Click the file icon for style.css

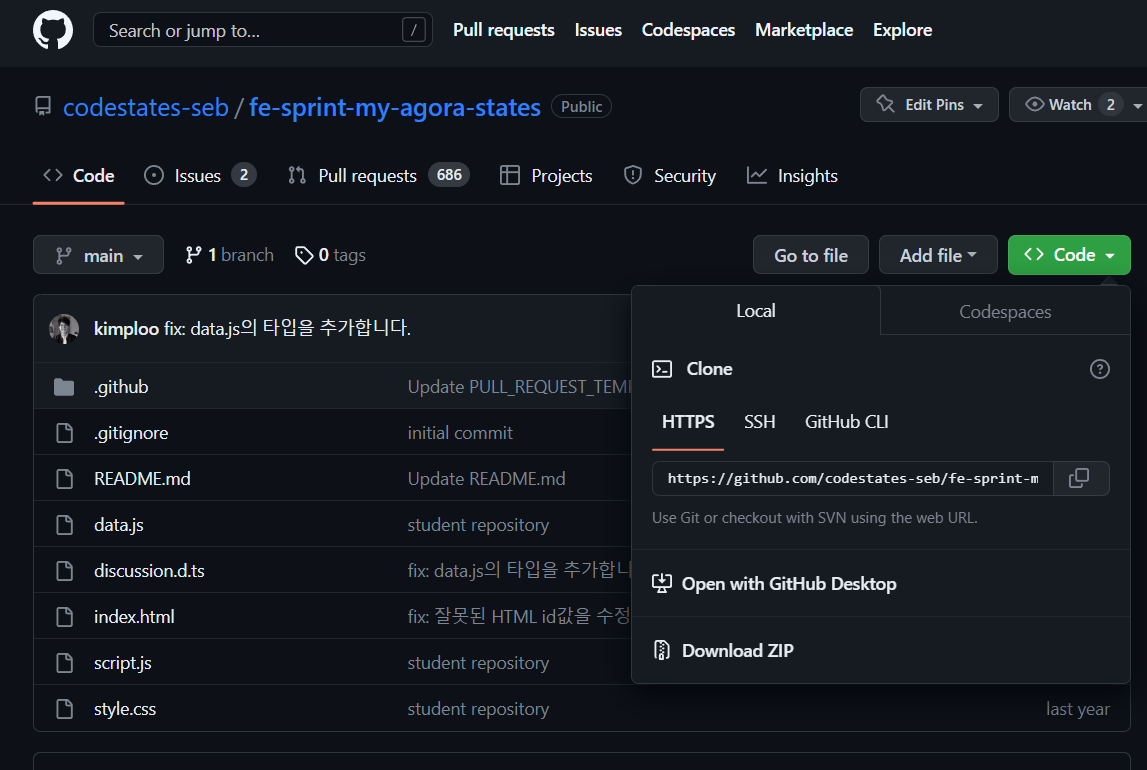[64, 709]
